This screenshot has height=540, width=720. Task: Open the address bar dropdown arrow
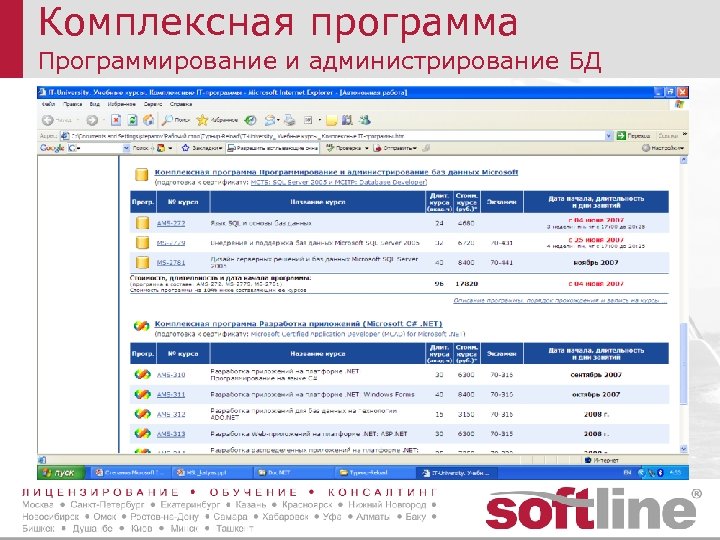coord(609,135)
